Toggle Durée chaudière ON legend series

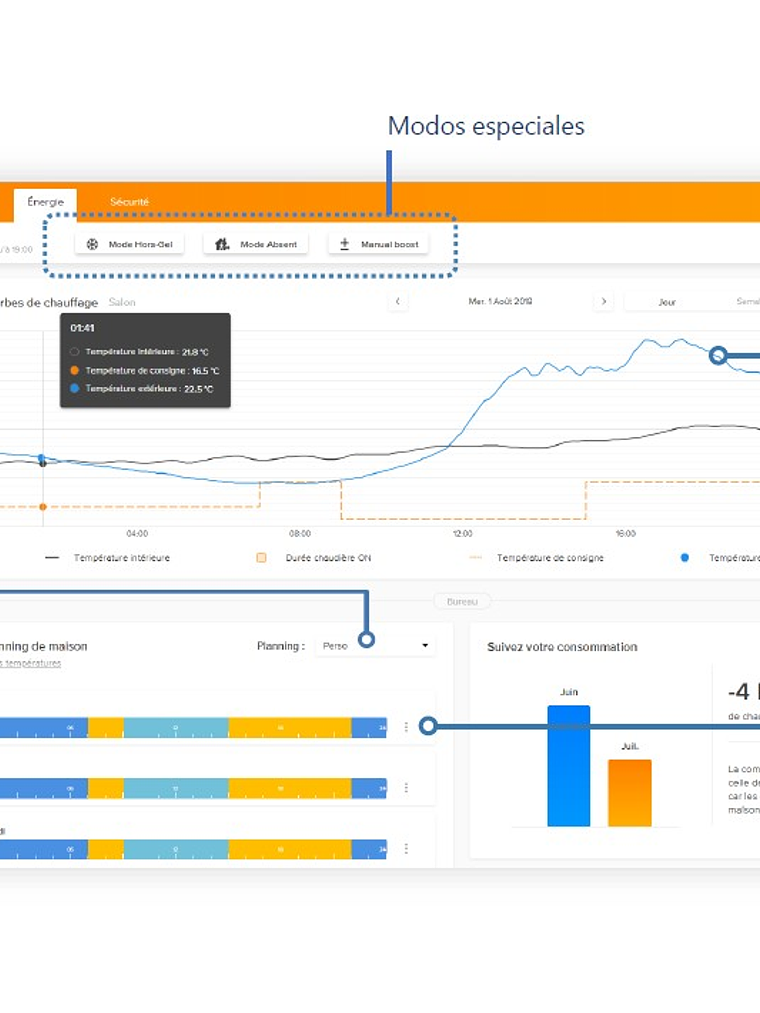[x=313, y=558]
